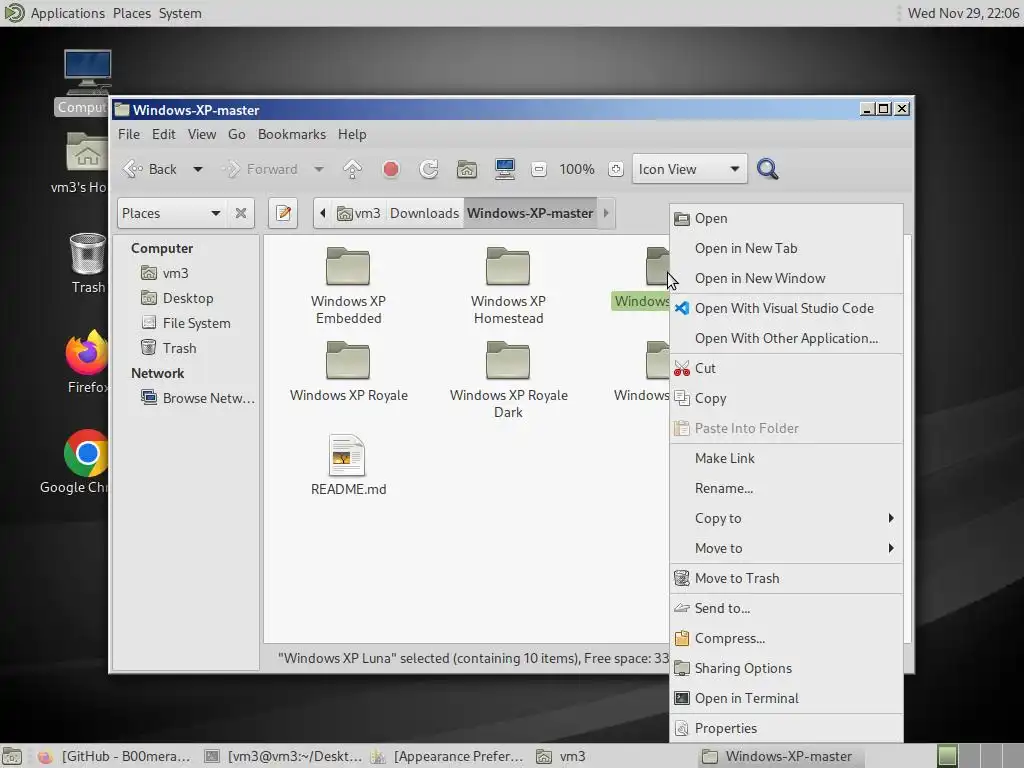Select the Windows XP Royale folder
Image resolution: width=1024 pixels, height=768 pixels.
(x=348, y=371)
